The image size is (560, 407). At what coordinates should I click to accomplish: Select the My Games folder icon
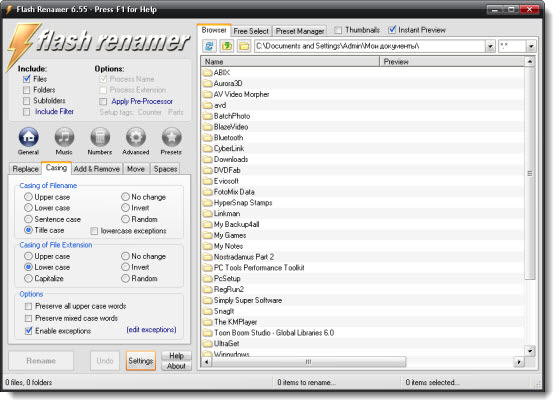point(208,235)
